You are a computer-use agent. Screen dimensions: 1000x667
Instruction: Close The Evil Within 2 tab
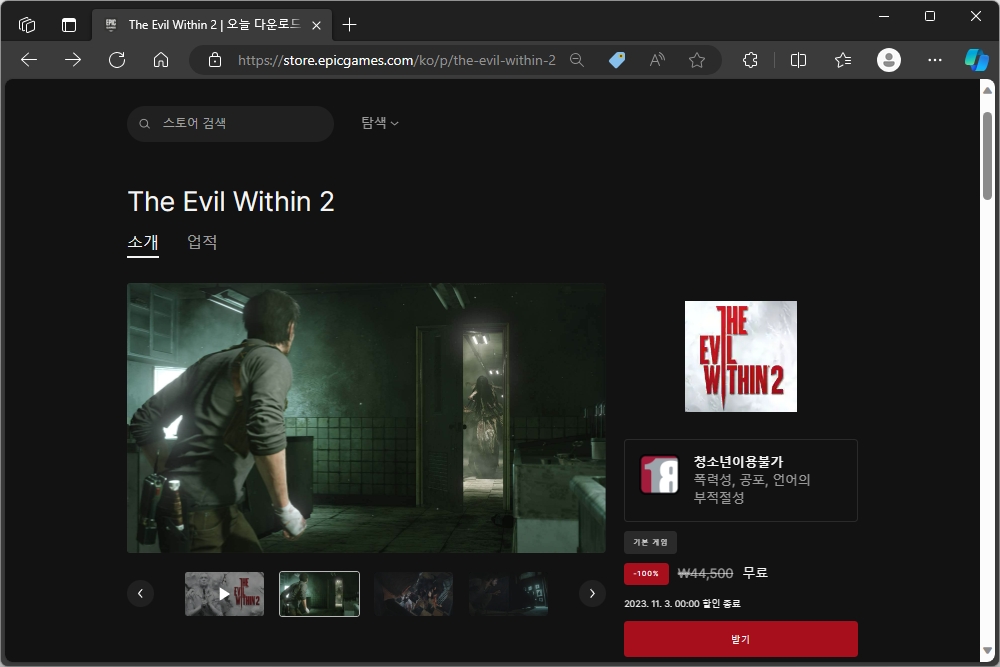[x=316, y=25]
